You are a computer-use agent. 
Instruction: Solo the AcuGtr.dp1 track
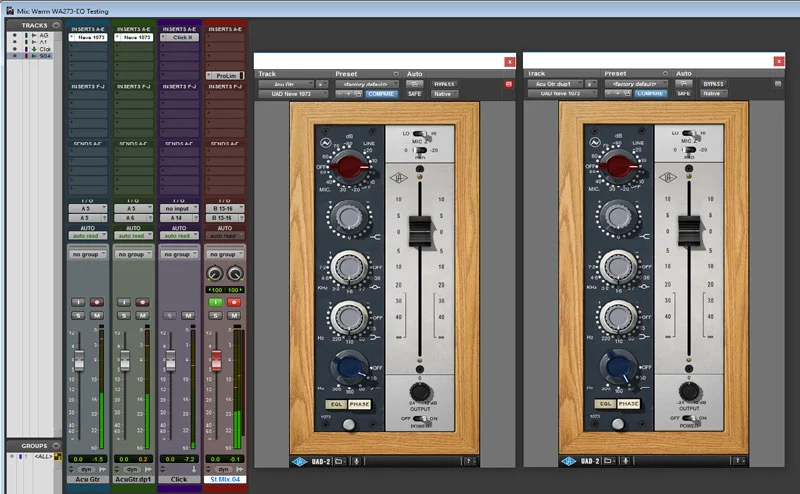[124, 315]
